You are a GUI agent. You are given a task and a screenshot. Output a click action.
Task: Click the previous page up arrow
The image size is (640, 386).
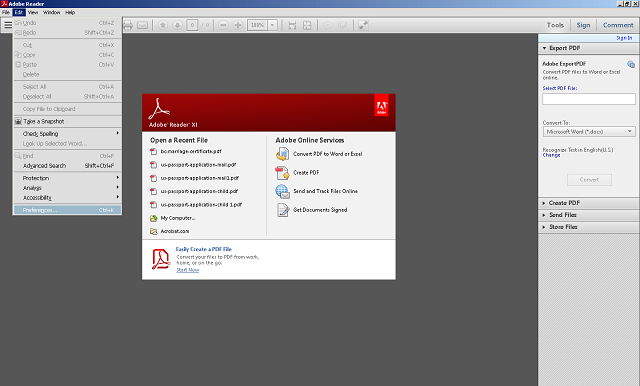(x=162, y=25)
